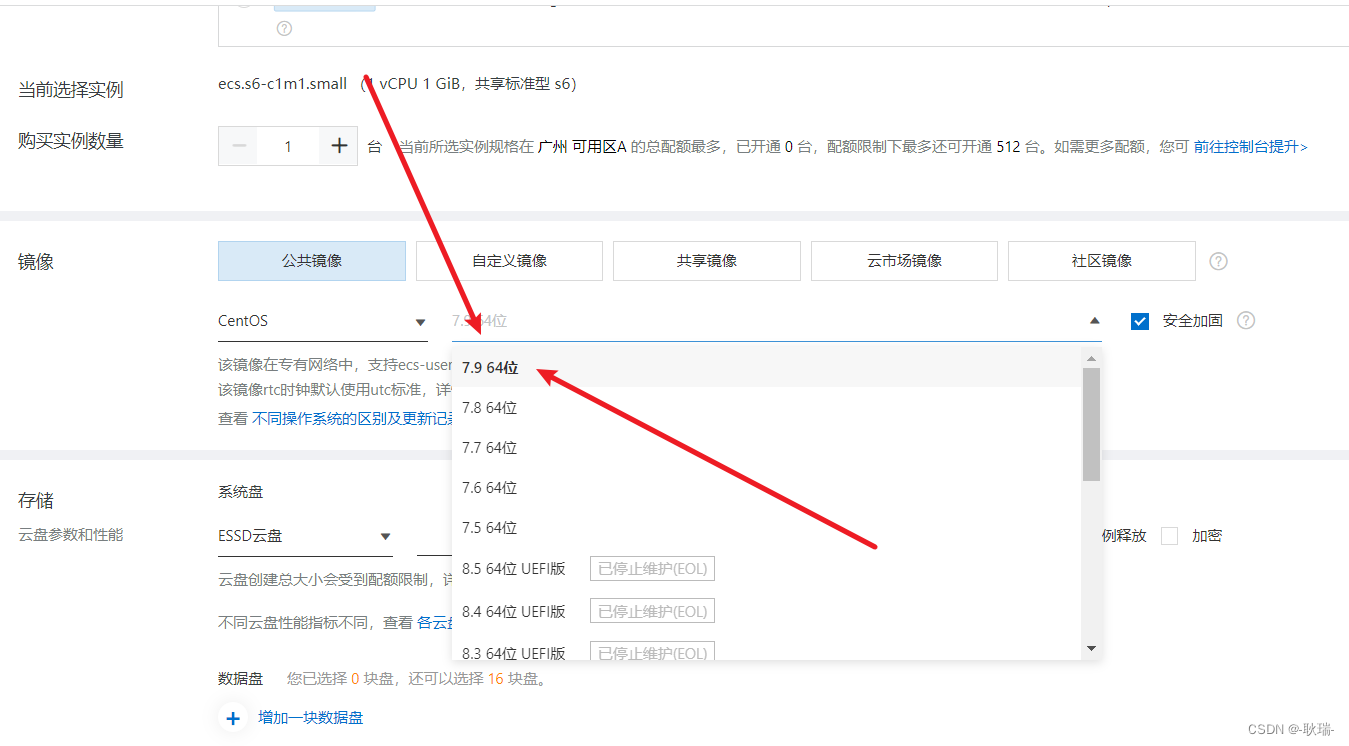Open the 社区镜像 tab
1349x746 pixels.
click(x=1102, y=261)
